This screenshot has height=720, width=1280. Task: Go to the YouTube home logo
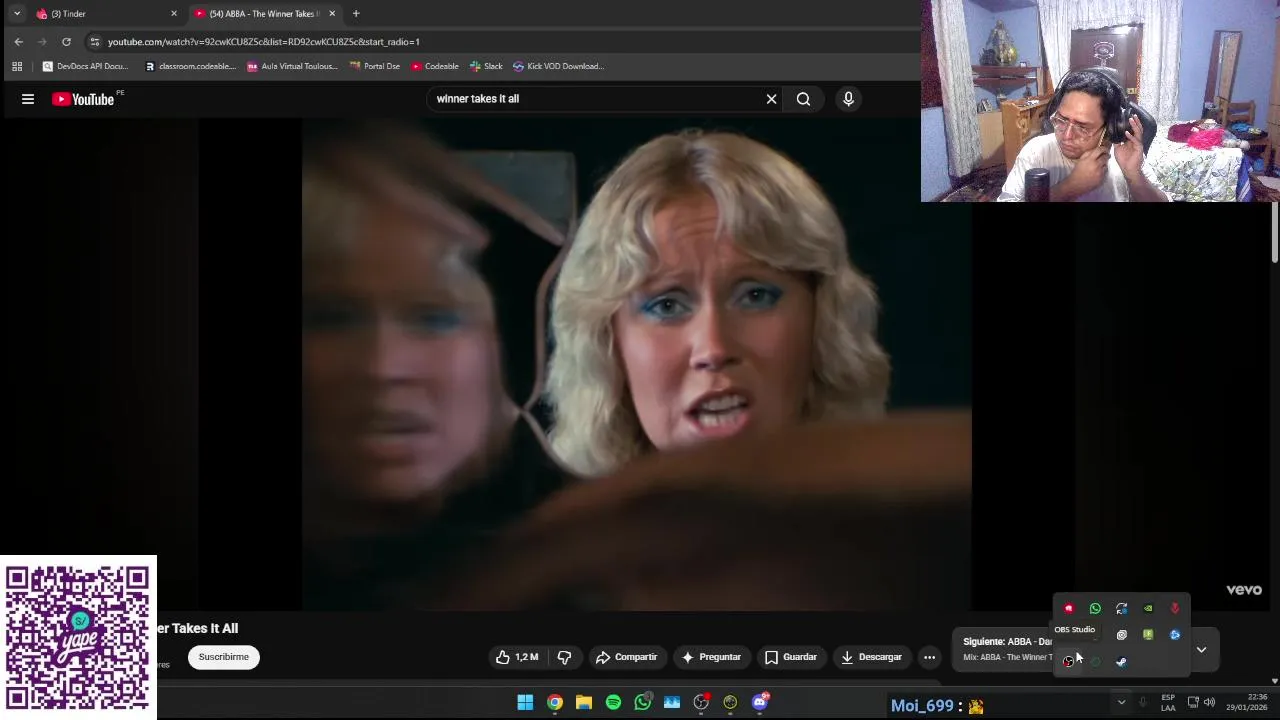tap(83, 99)
